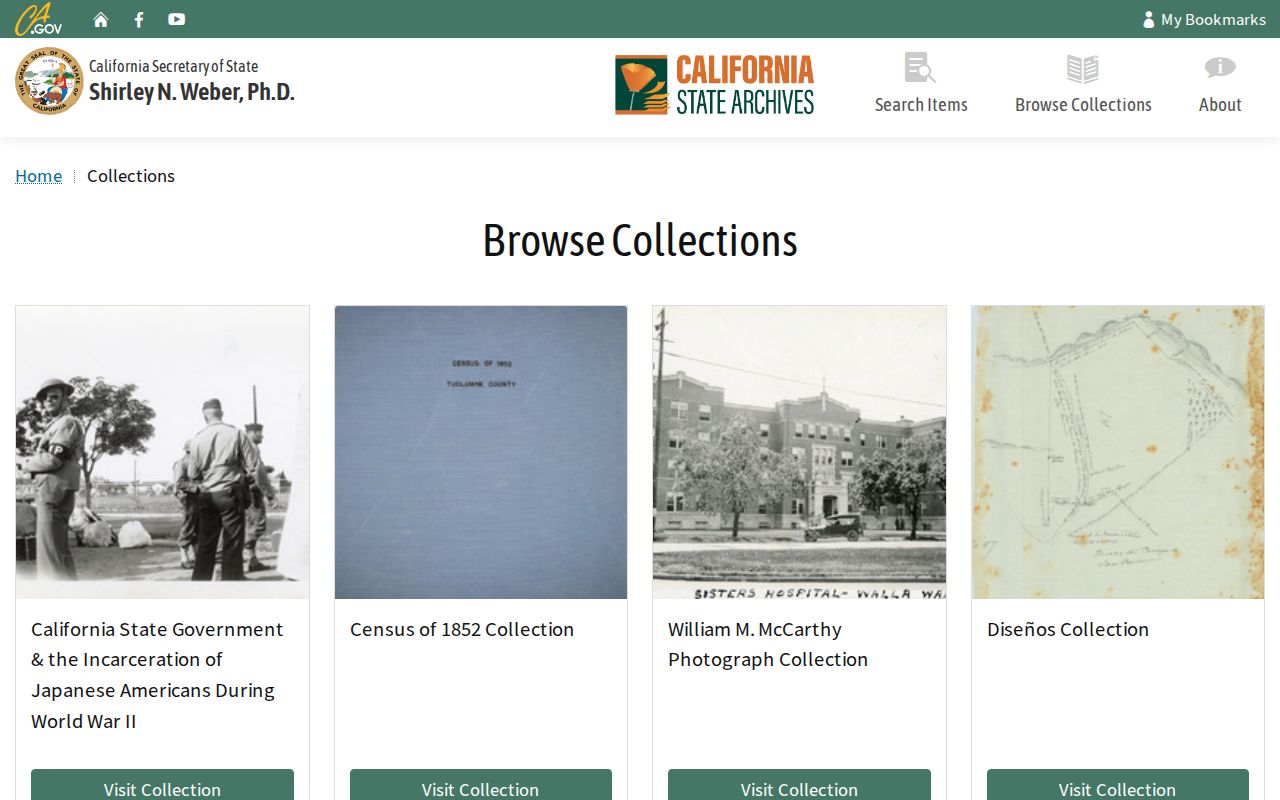This screenshot has width=1280, height=800.
Task: Click the About speech bubble icon
Action: pos(1220,68)
